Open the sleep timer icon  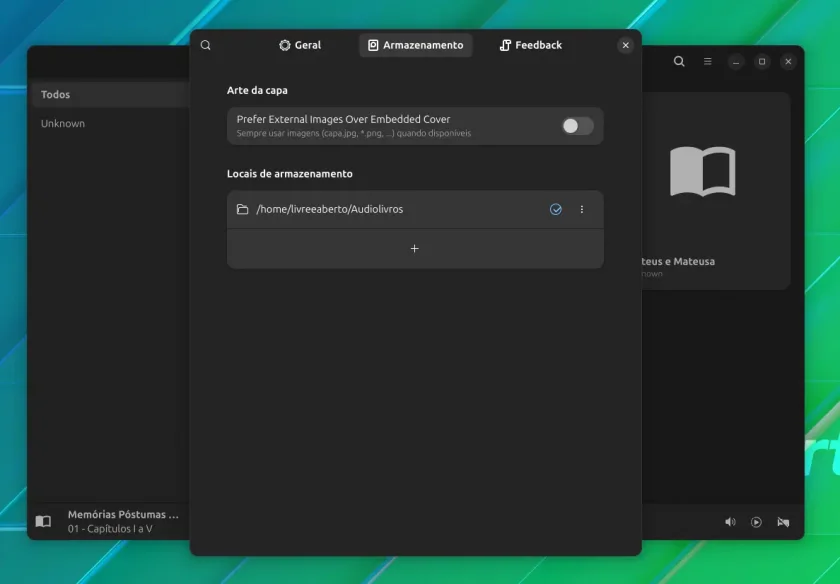coord(783,522)
